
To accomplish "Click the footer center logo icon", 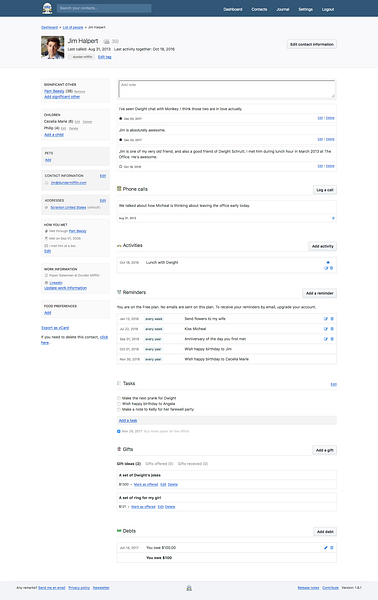I will [189, 588].
